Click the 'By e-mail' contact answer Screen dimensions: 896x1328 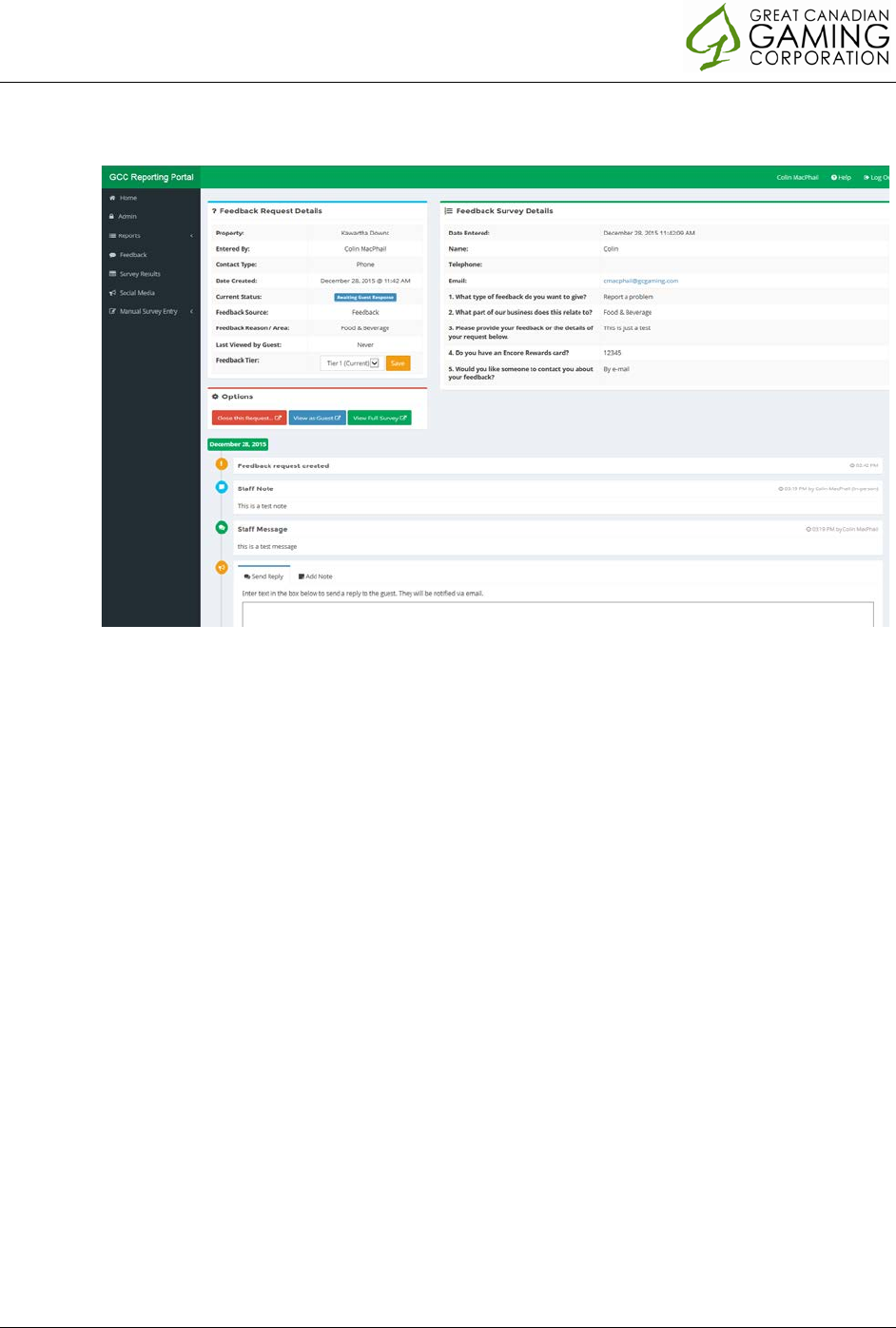(x=616, y=369)
